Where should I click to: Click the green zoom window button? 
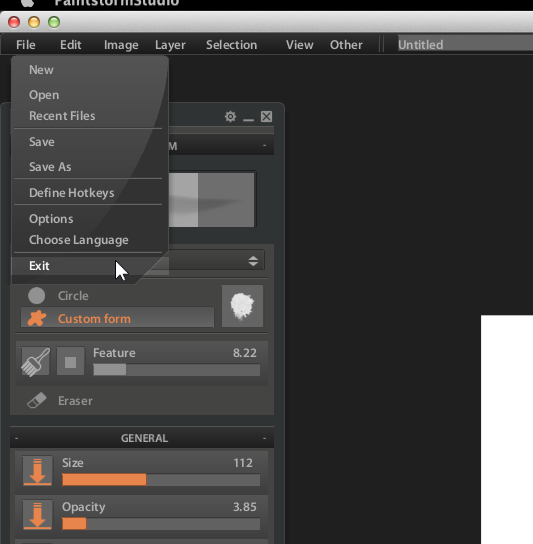(x=54, y=22)
